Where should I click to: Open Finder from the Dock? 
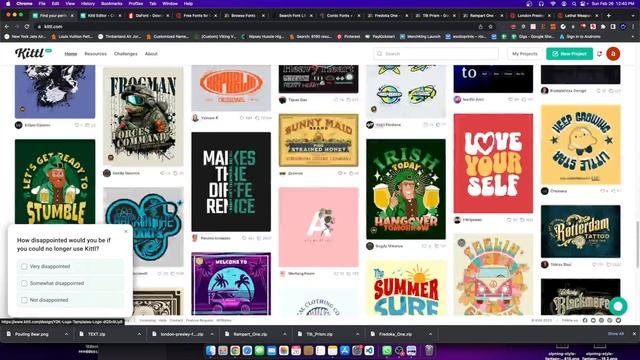click(x=211, y=350)
